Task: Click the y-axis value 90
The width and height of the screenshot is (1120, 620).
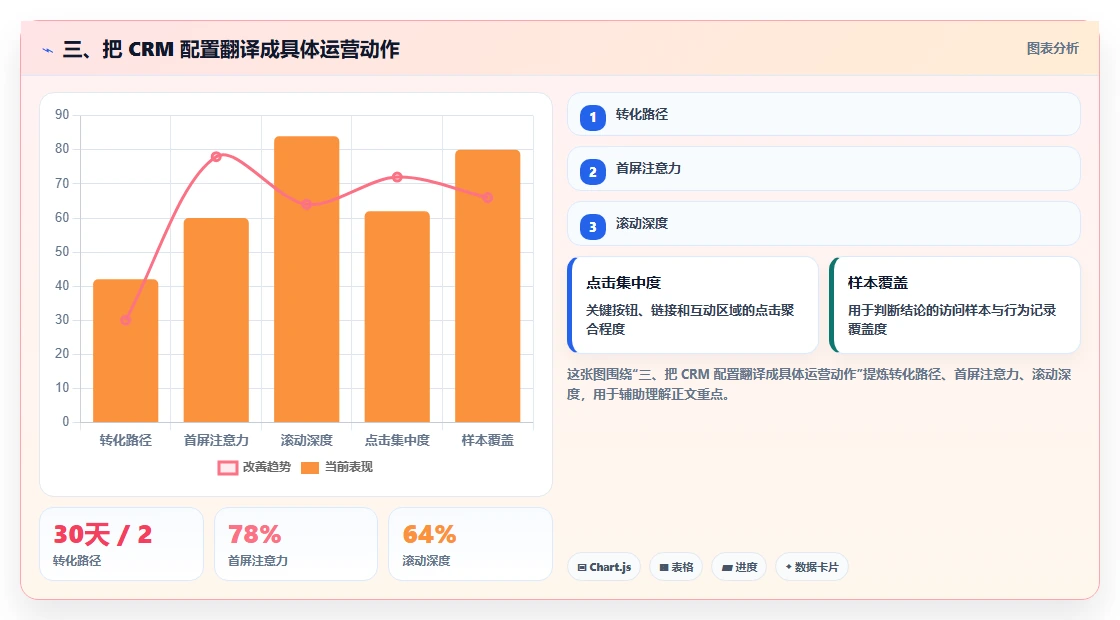Action: point(62,114)
